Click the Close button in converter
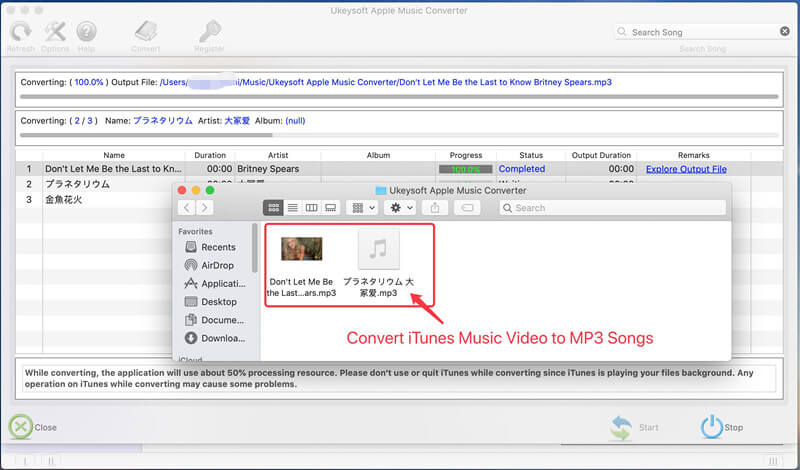The width and height of the screenshot is (800, 470). pyautogui.click(x=33, y=427)
